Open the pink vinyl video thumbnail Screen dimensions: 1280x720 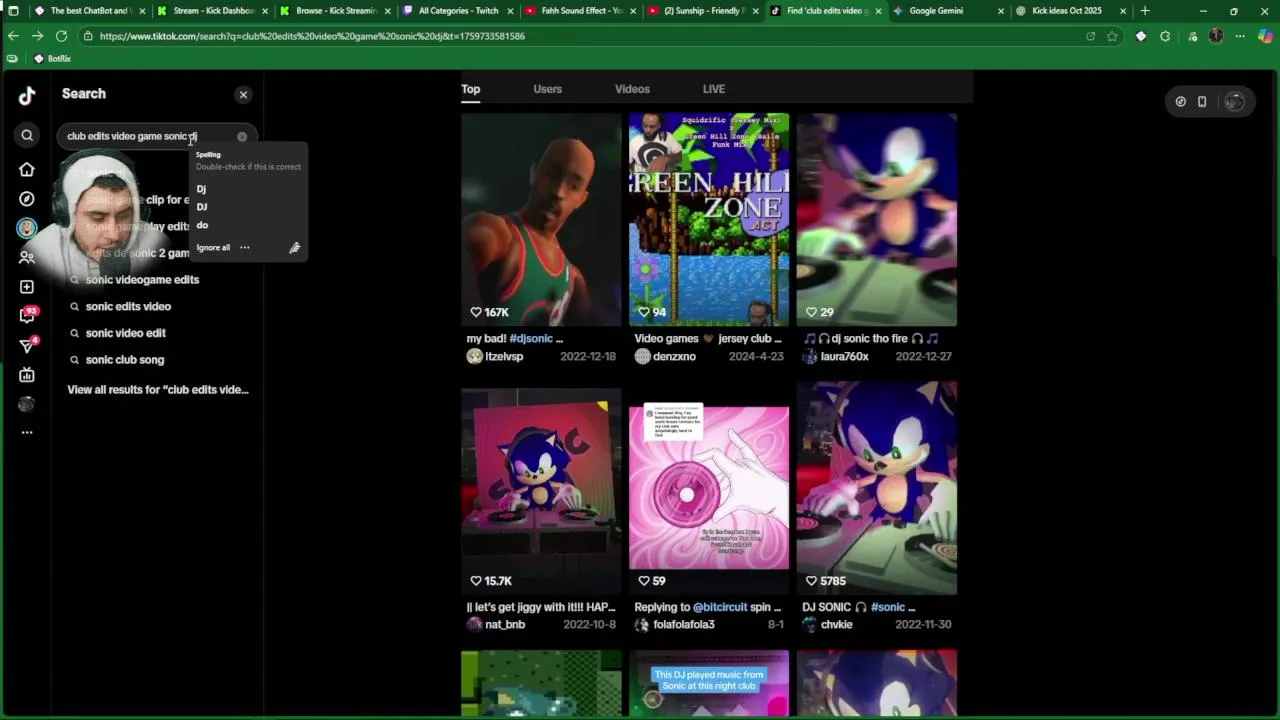pos(709,489)
